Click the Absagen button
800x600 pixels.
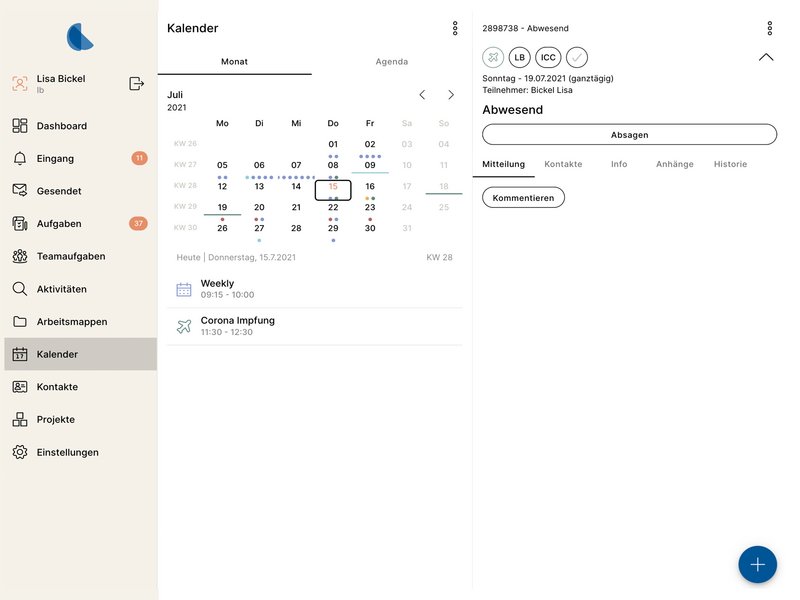coord(629,134)
